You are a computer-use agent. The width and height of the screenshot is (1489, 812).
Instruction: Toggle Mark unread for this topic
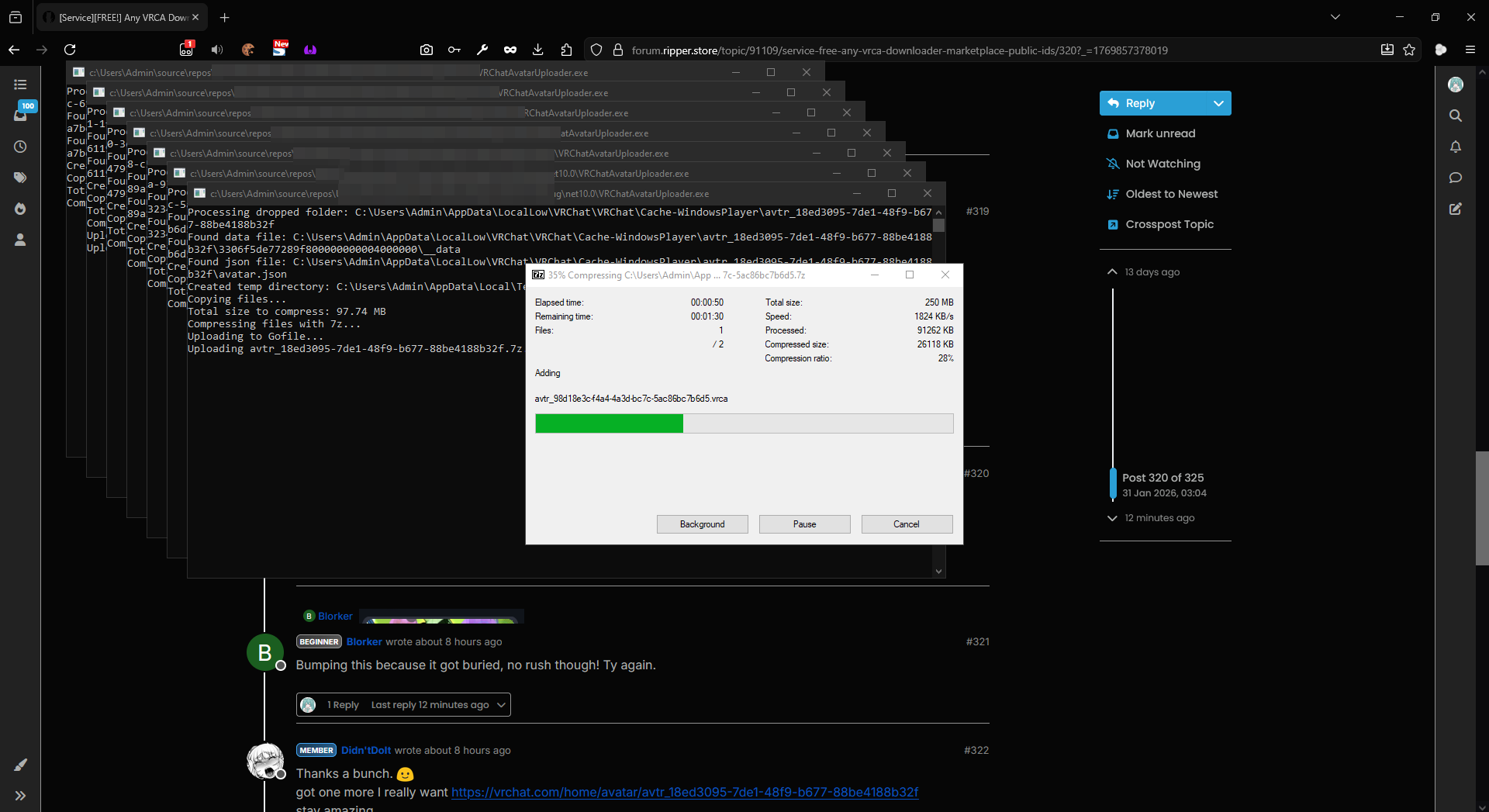1152,133
